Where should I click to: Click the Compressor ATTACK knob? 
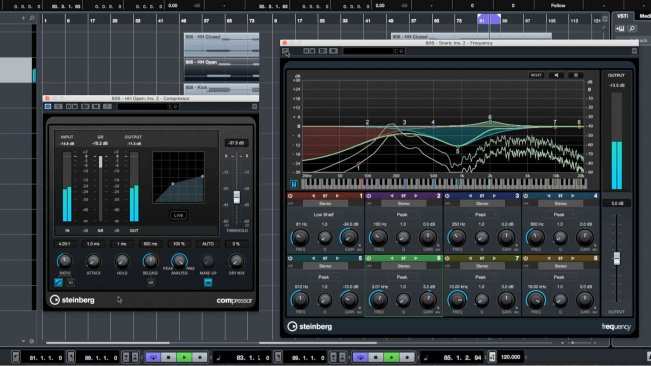point(93,261)
